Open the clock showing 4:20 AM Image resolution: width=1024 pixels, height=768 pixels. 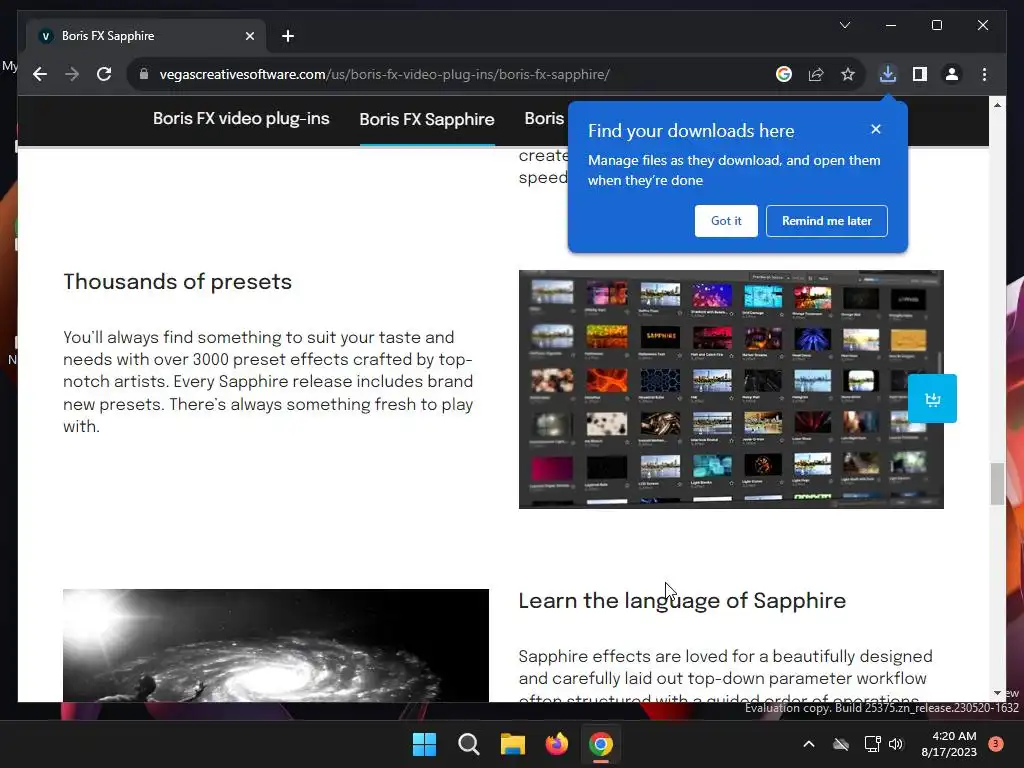point(949,744)
